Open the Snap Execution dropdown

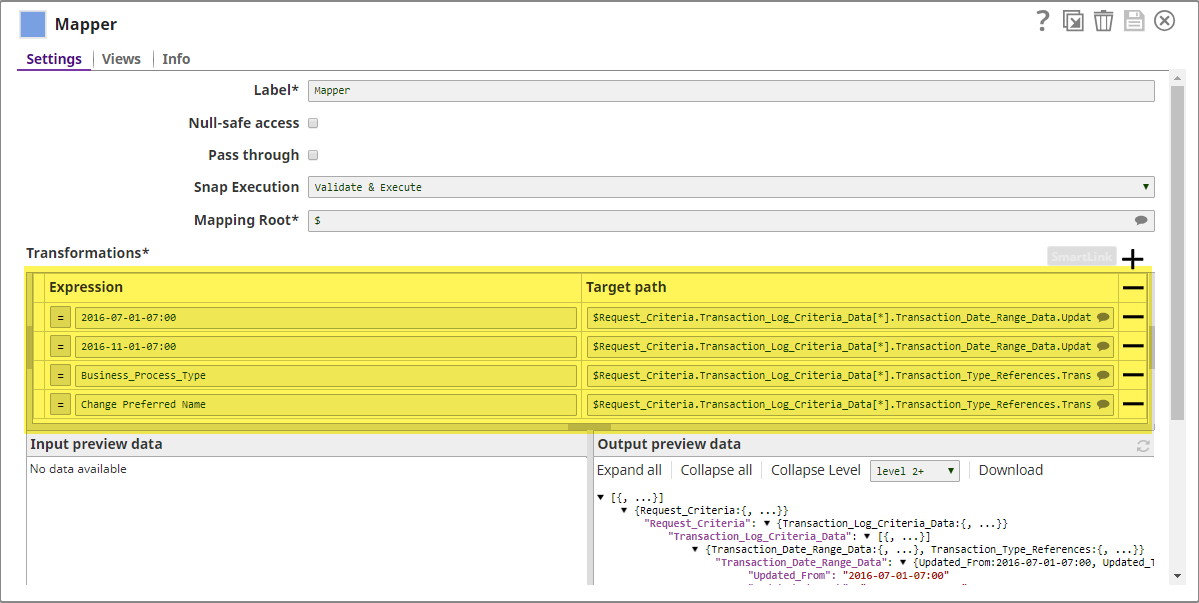[731, 187]
